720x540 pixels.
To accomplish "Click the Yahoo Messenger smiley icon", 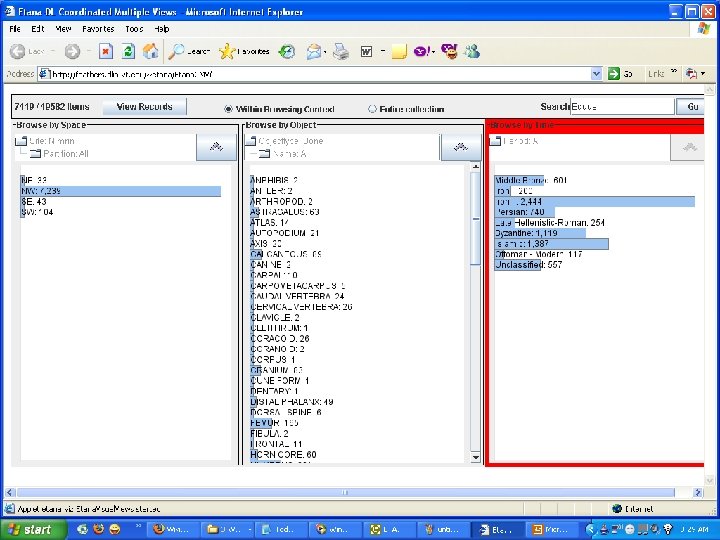I will tap(450, 51).
